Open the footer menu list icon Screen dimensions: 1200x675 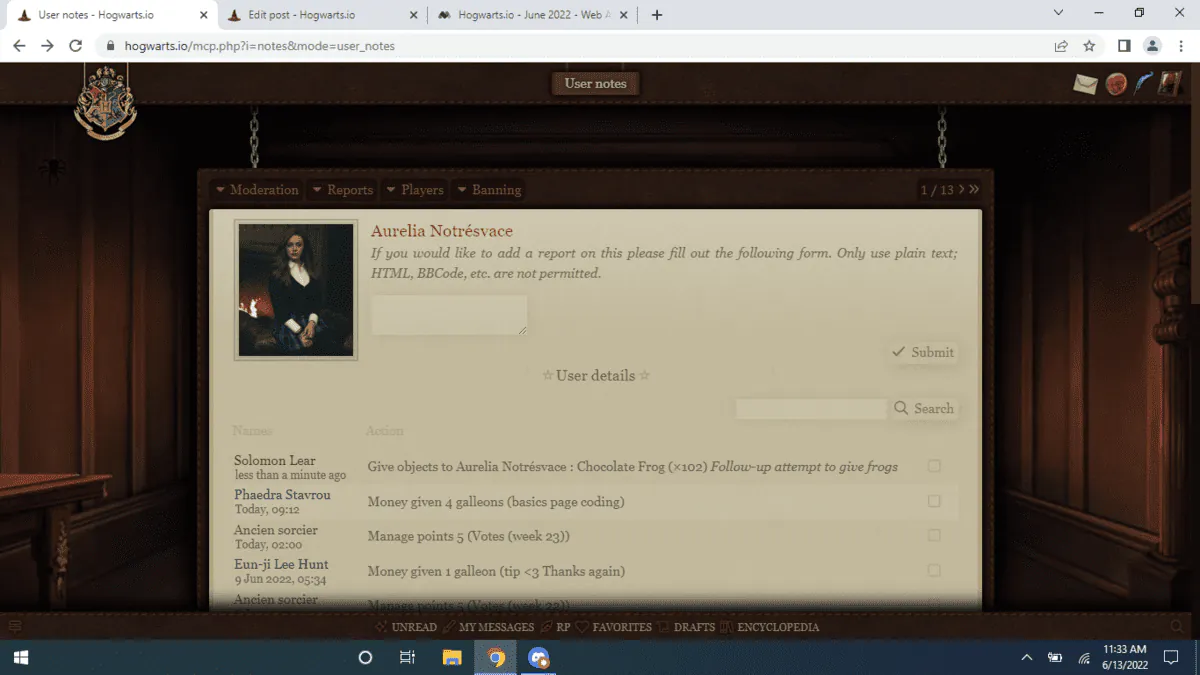pyautogui.click(x=15, y=627)
